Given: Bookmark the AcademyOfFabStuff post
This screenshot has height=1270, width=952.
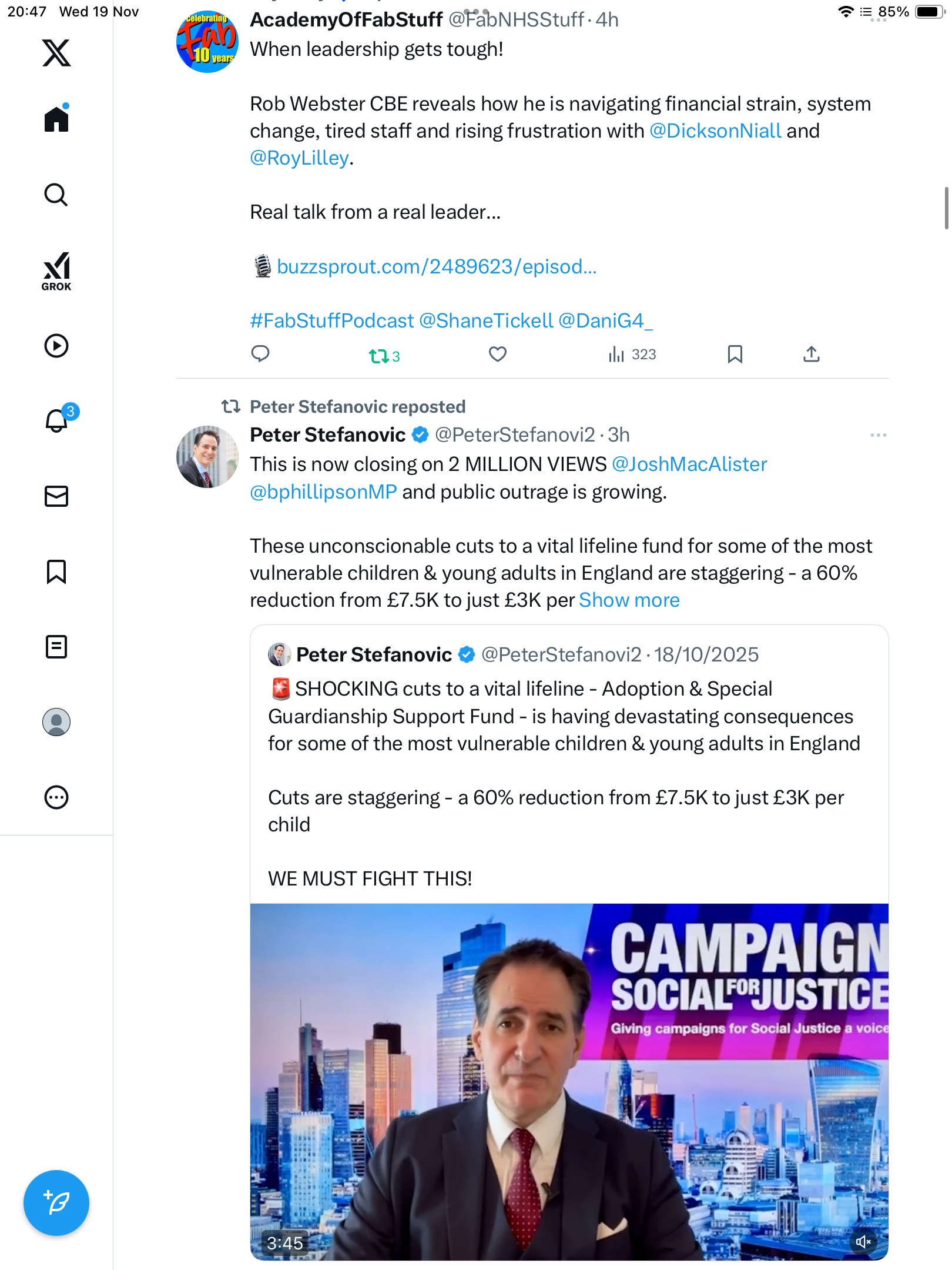Looking at the screenshot, I should point(735,354).
